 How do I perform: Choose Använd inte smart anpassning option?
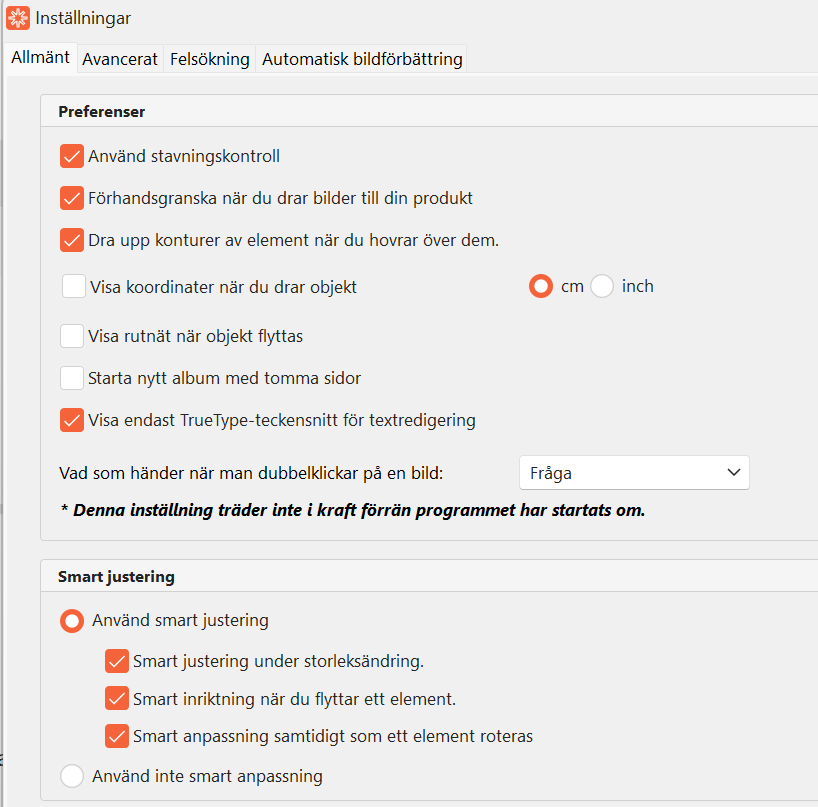71,775
